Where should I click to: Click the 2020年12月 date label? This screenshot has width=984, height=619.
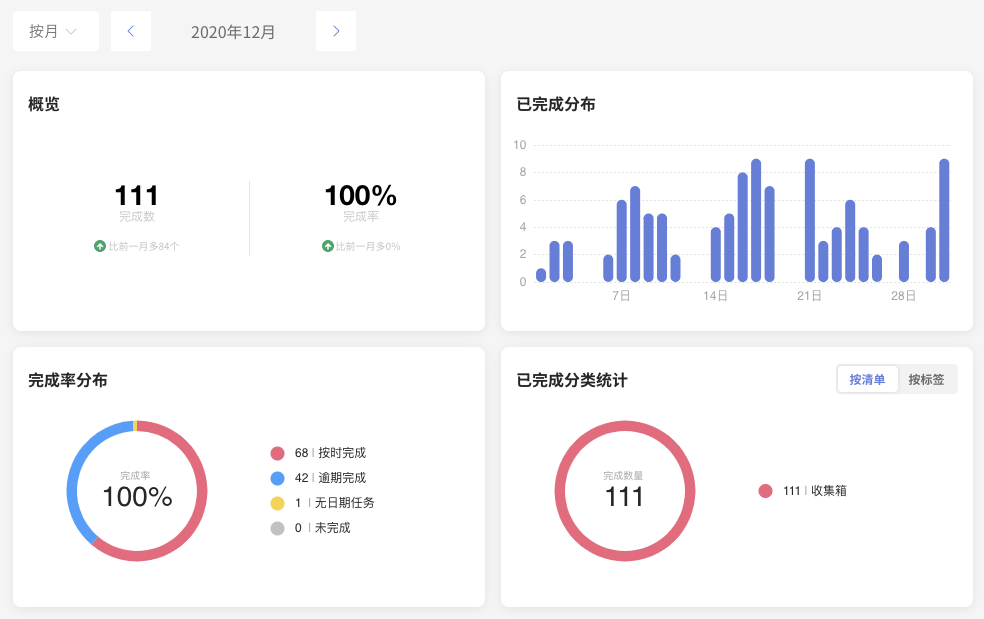pyautogui.click(x=233, y=32)
